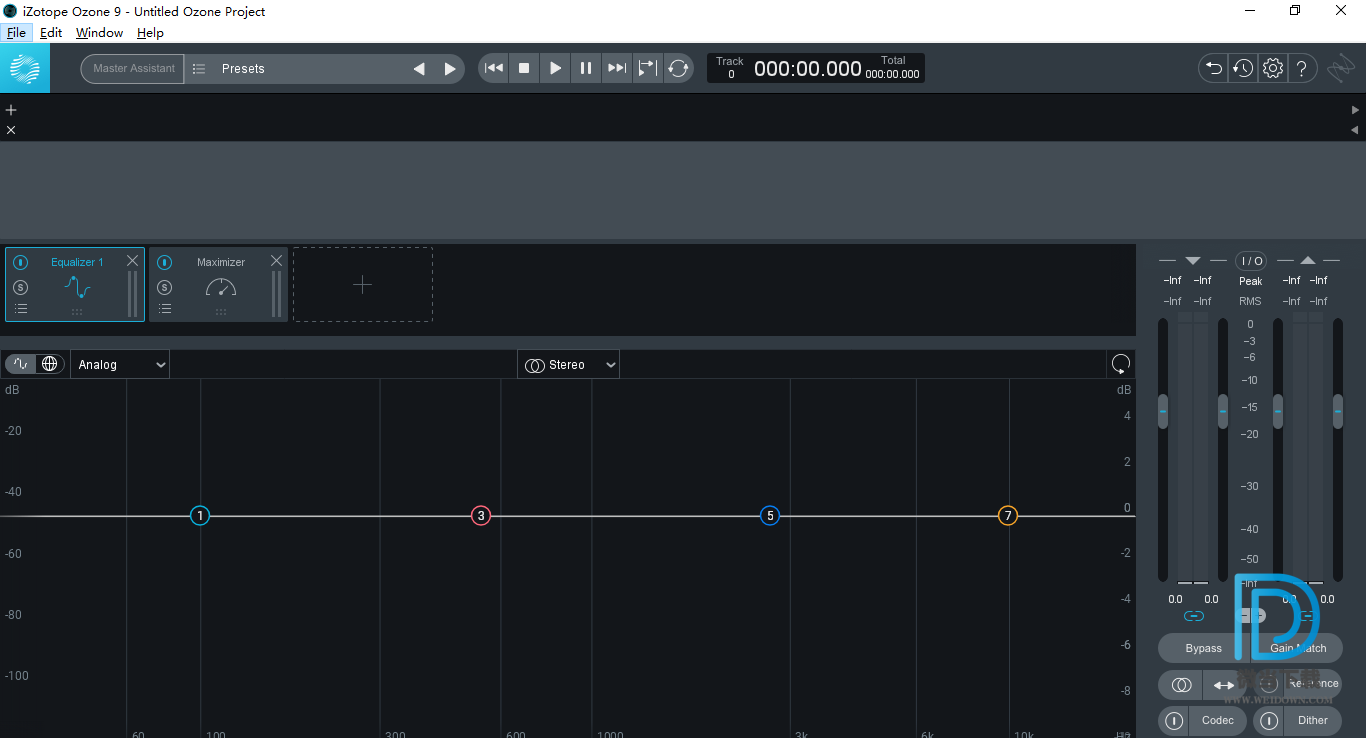This screenshot has width=1366, height=738.
Task: Click the I/O meter options button
Action: click(1251, 261)
